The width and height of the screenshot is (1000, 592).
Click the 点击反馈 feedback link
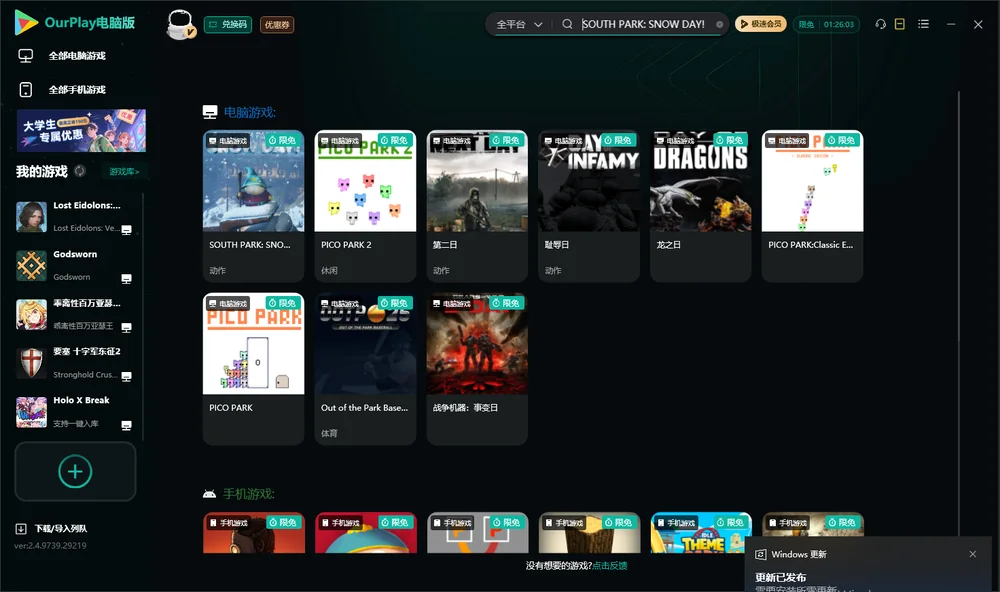tap(610, 566)
